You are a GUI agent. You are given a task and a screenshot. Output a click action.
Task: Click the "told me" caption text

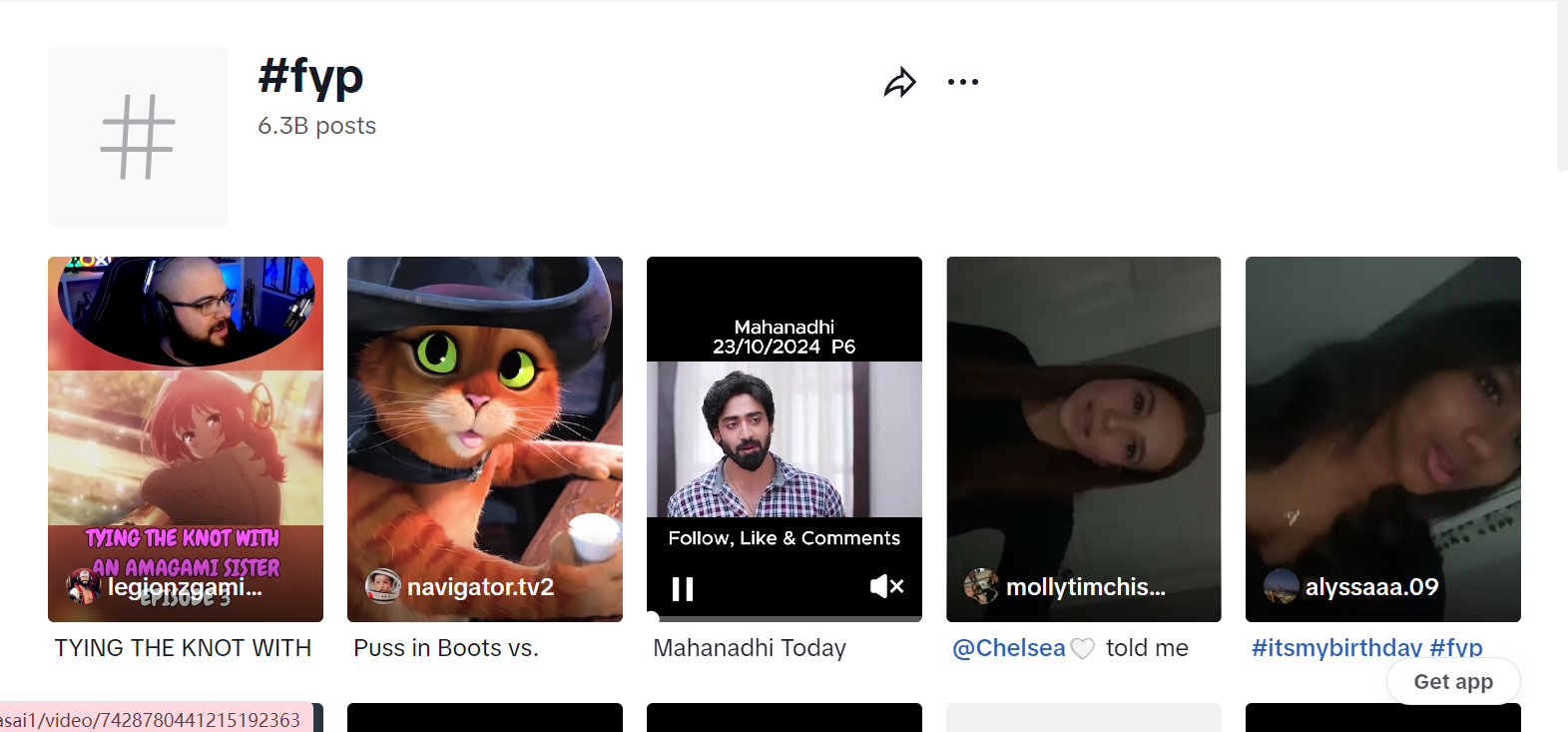[1147, 648]
